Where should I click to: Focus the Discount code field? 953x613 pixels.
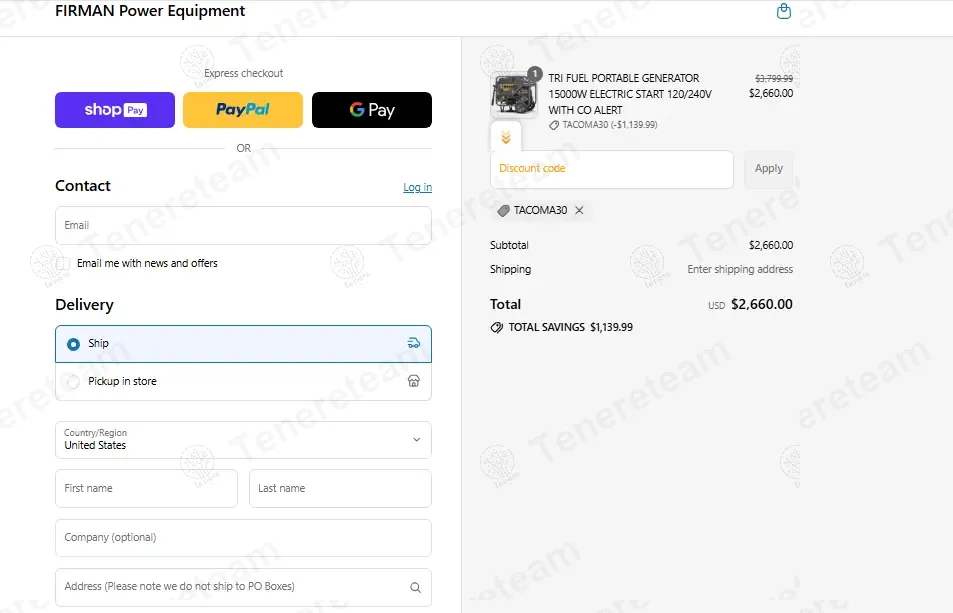pyautogui.click(x=611, y=169)
